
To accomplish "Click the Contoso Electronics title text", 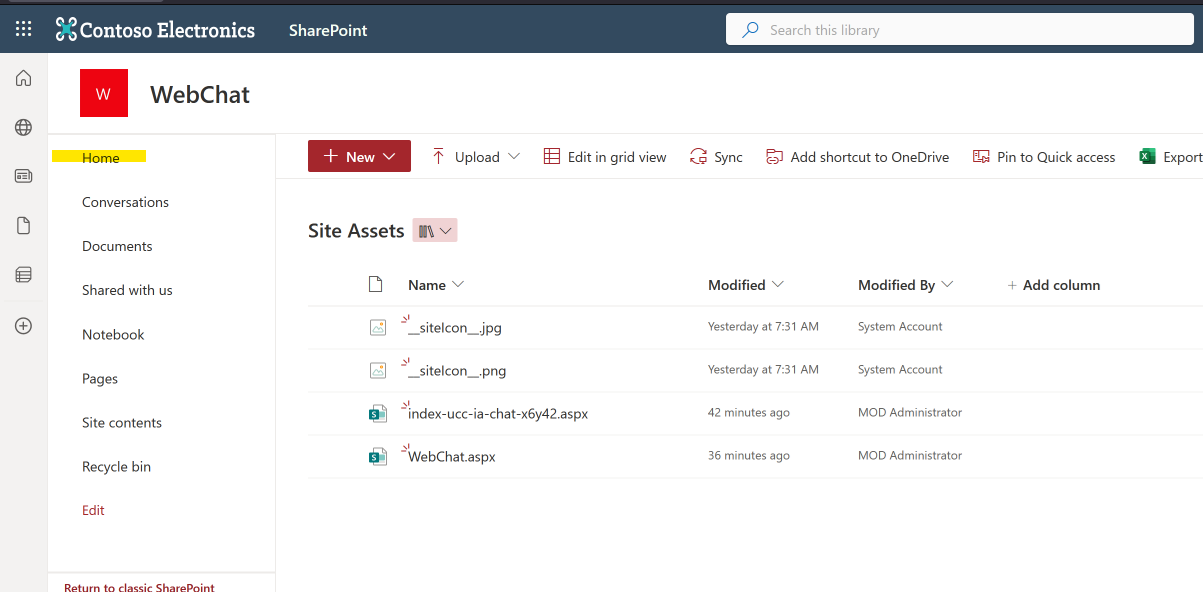I will (168, 30).
